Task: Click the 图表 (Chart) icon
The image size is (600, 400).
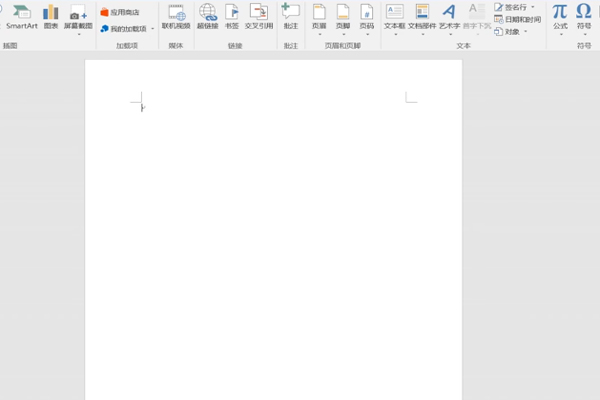Action: pos(50,16)
